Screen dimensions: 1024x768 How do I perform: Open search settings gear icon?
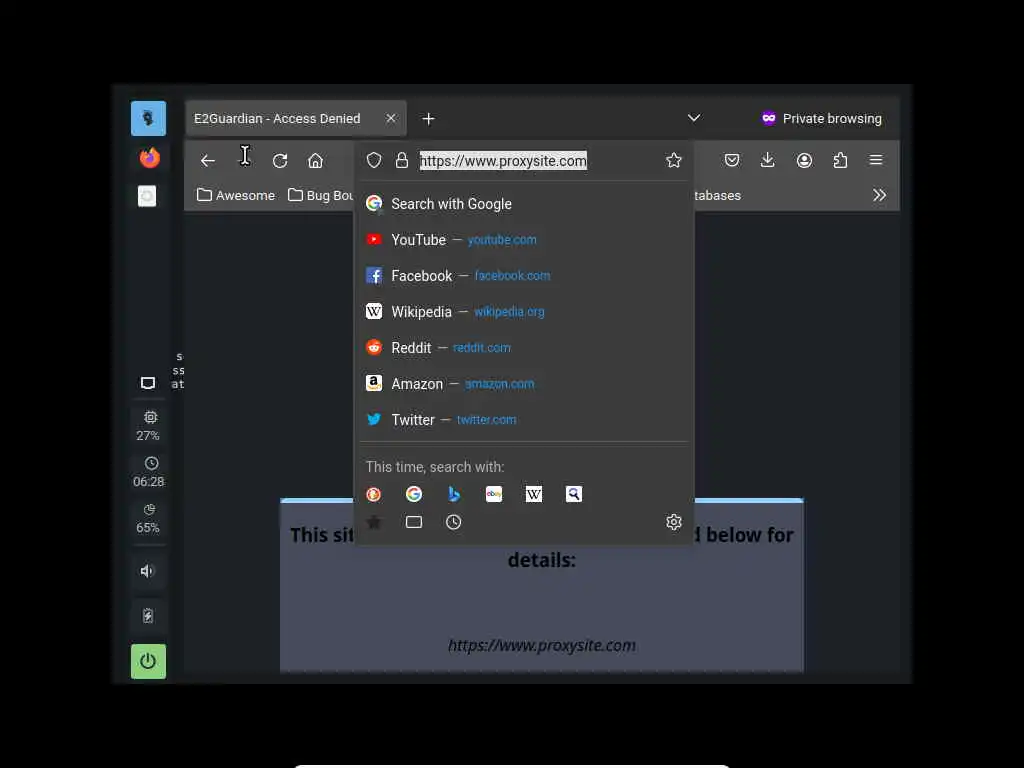(x=673, y=522)
